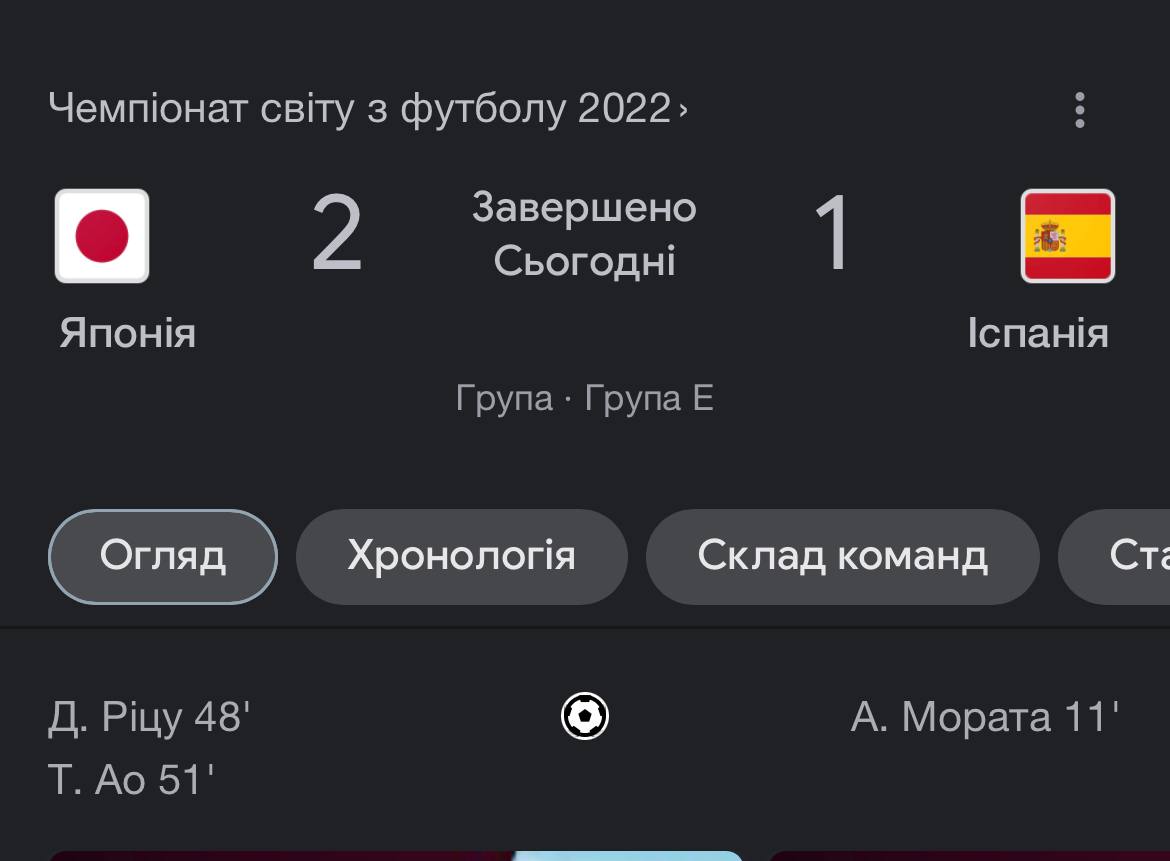Screen dimensions: 1170x861
Task: Open the left highlight video thumbnail
Action: (395, 855)
